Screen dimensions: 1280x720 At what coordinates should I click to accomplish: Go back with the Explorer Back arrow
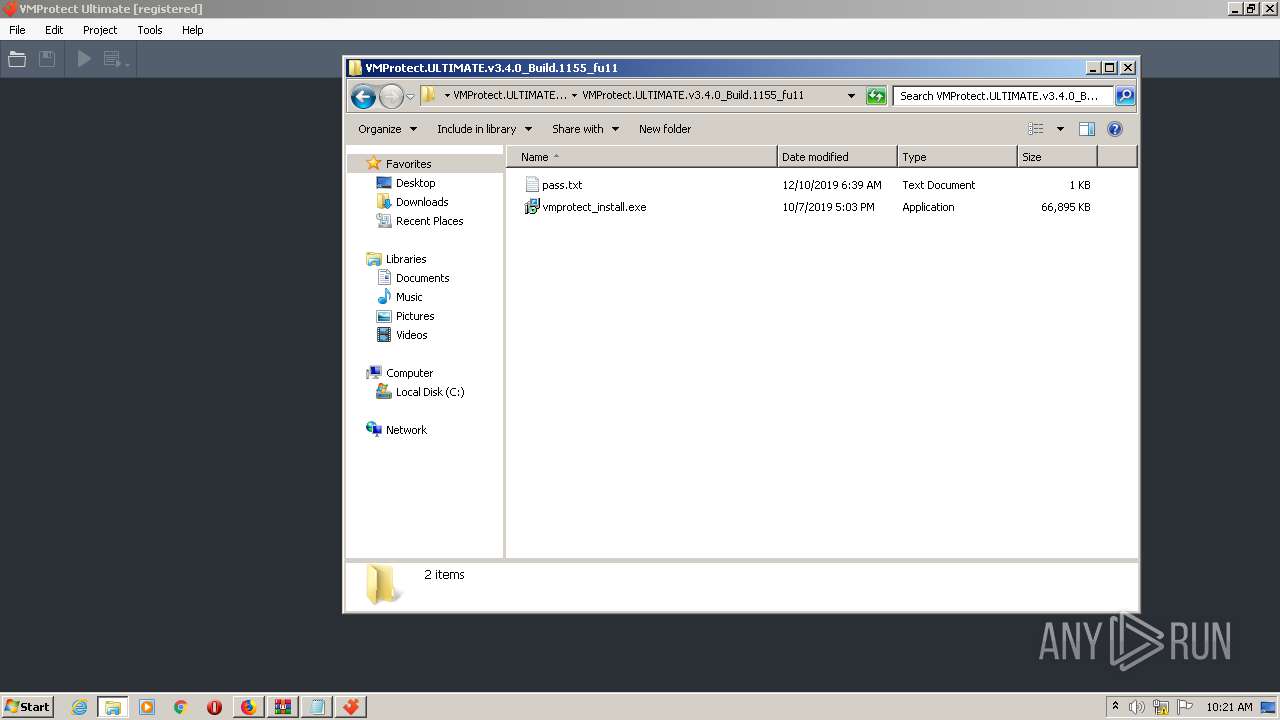coord(363,96)
